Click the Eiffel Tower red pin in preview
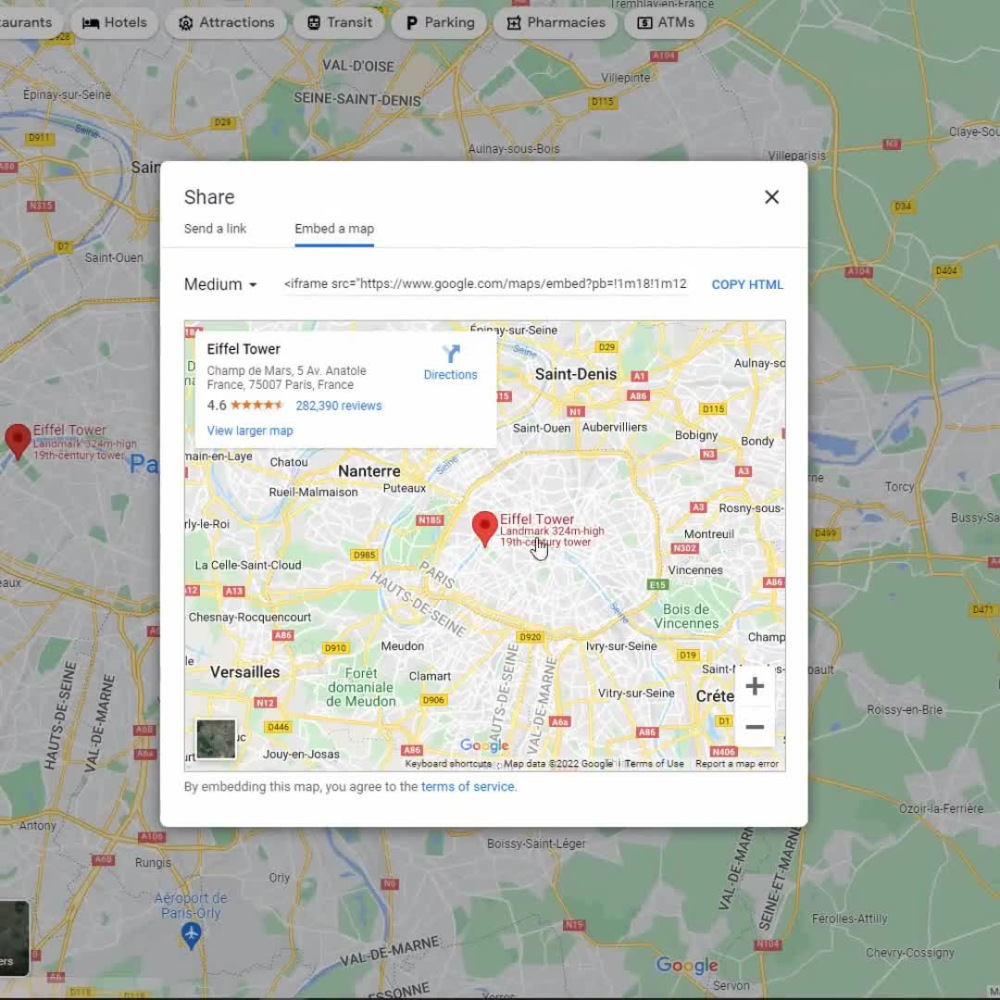Screen dimensions: 1000x1000 485,528
